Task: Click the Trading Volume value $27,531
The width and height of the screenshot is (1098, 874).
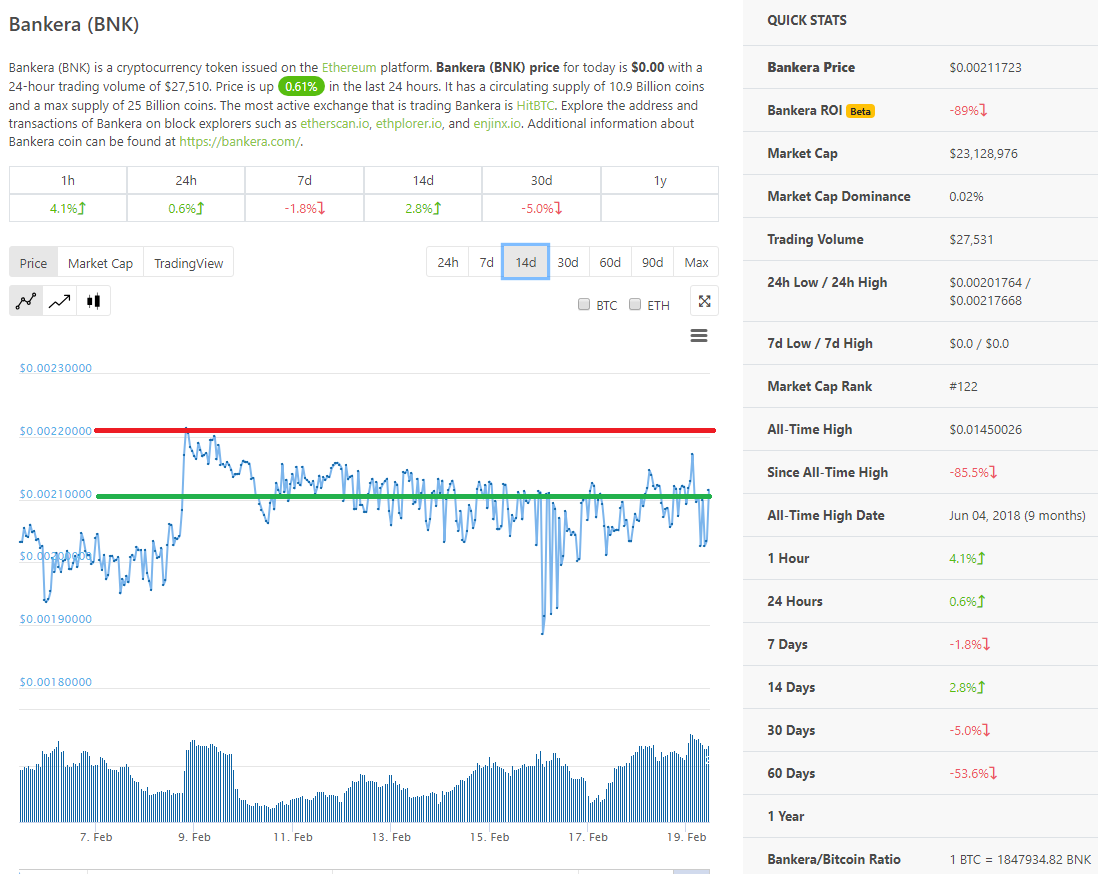Action: 971,240
